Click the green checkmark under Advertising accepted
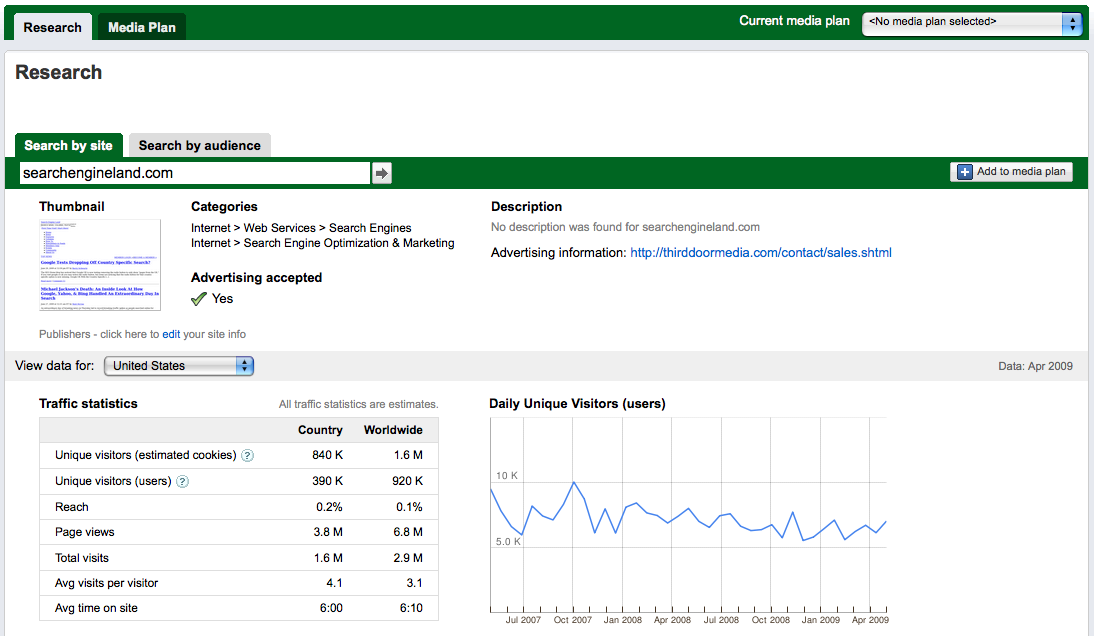The image size is (1094, 636). click(x=199, y=299)
